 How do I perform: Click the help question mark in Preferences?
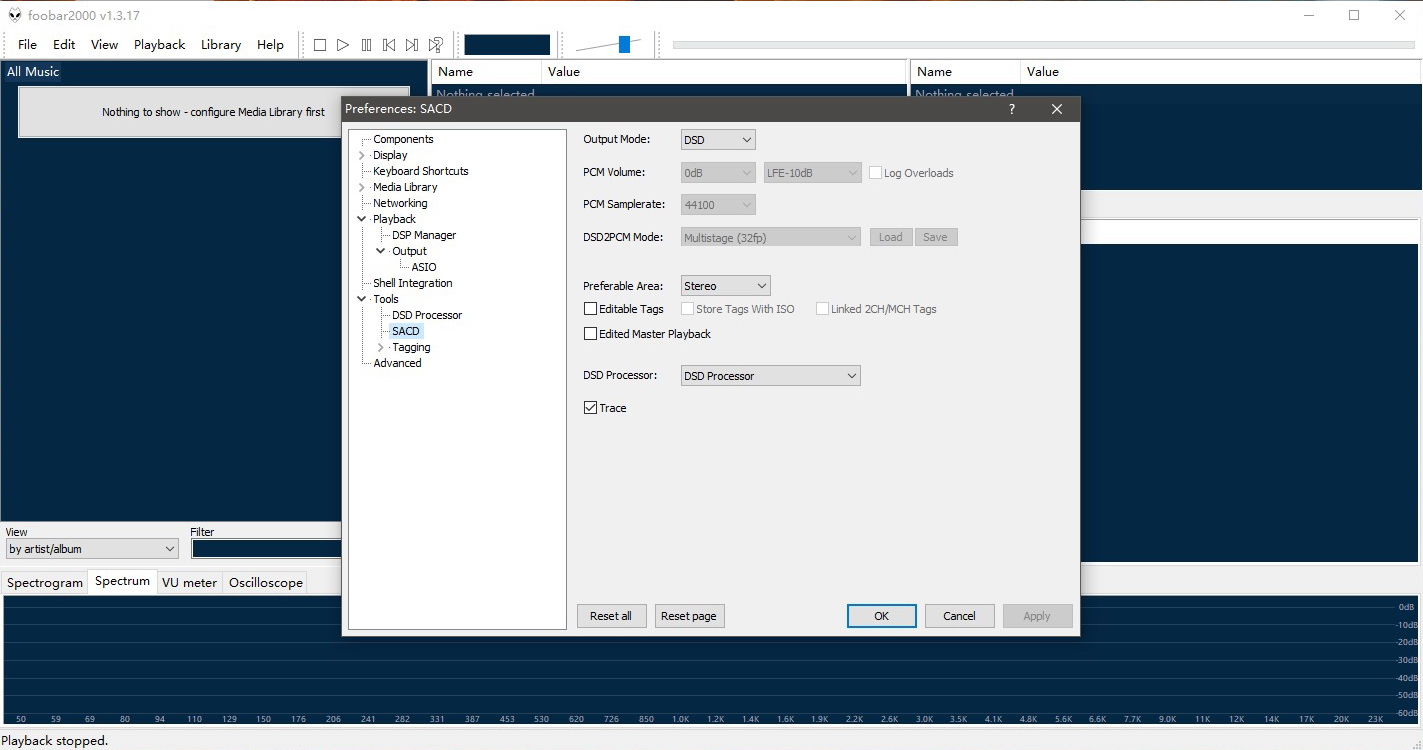(x=1011, y=109)
